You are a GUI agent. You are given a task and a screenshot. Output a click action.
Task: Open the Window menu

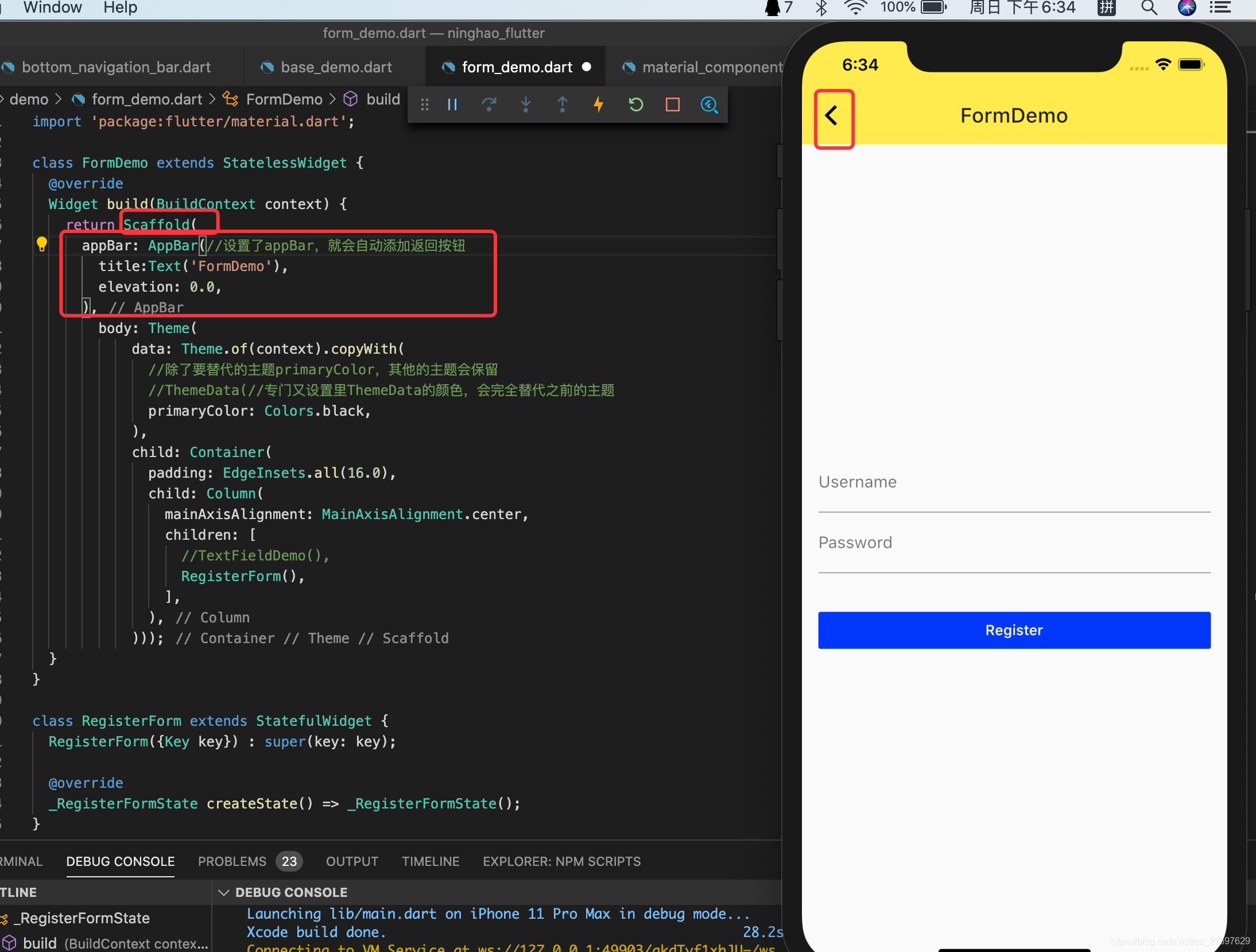52,7
